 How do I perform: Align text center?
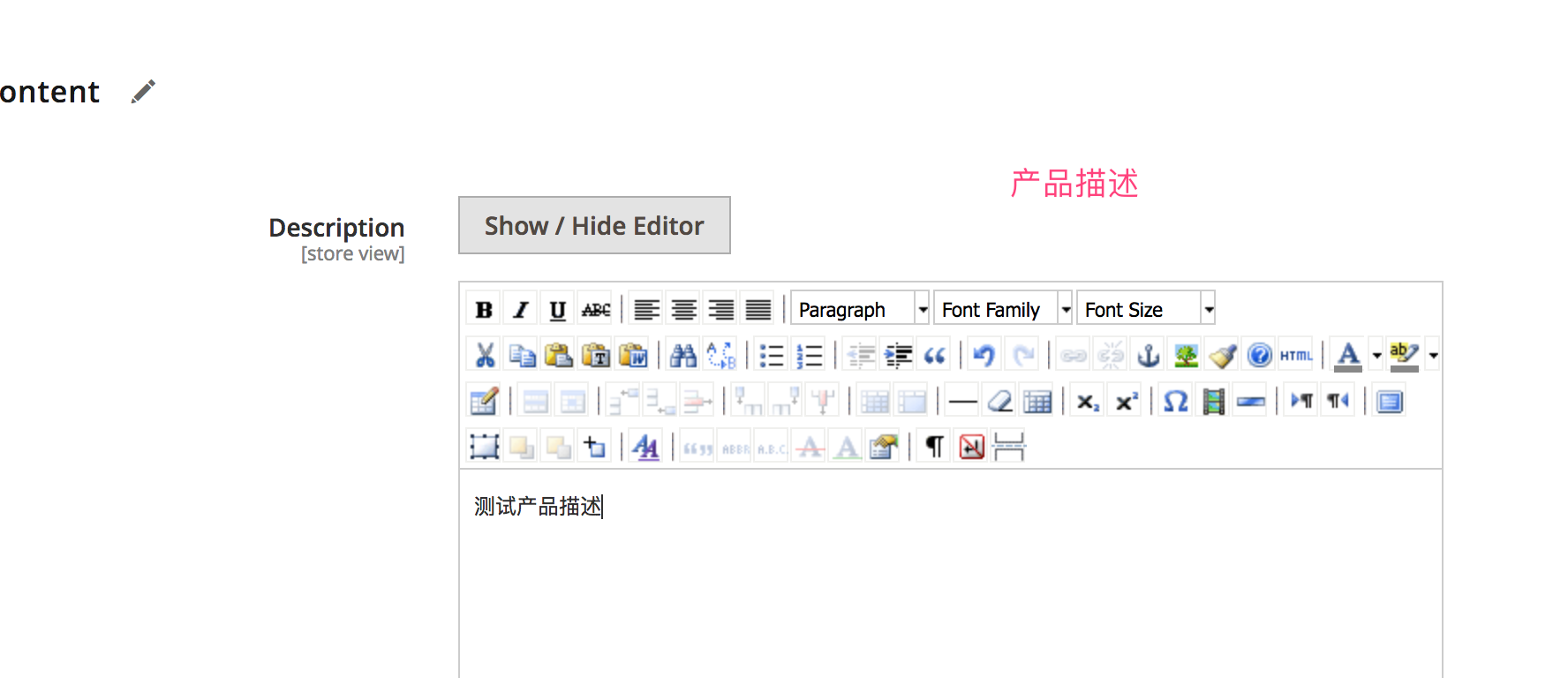coord(684,310)
